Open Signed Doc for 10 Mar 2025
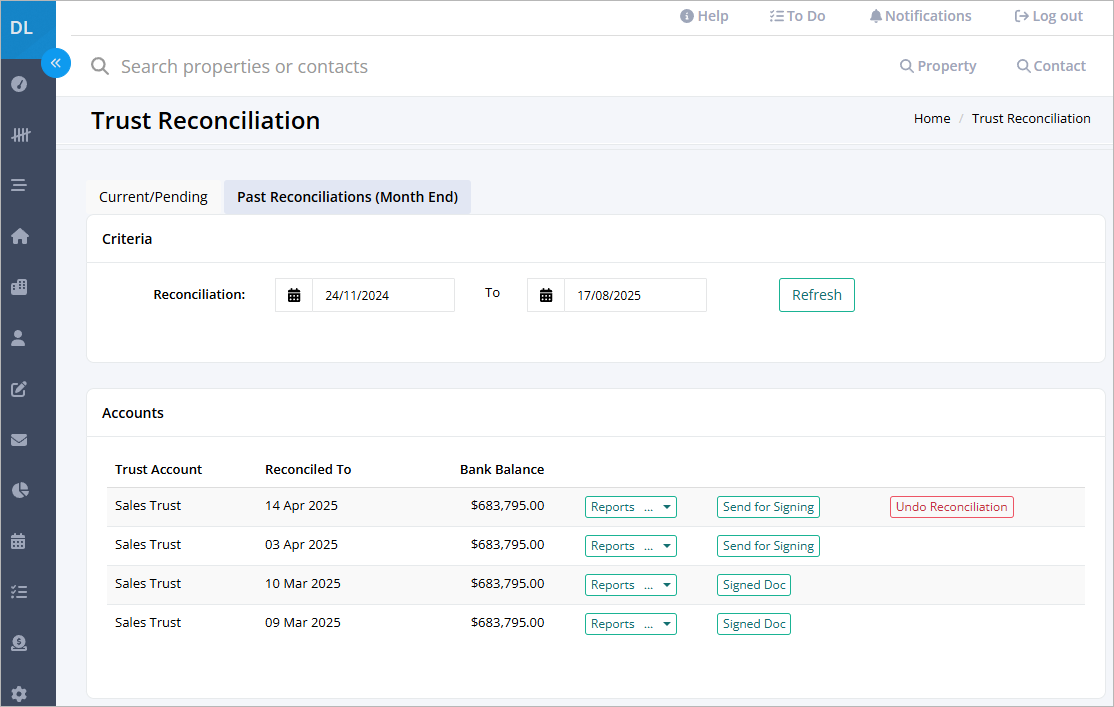Screen dimensions: 1114x707 754,585
